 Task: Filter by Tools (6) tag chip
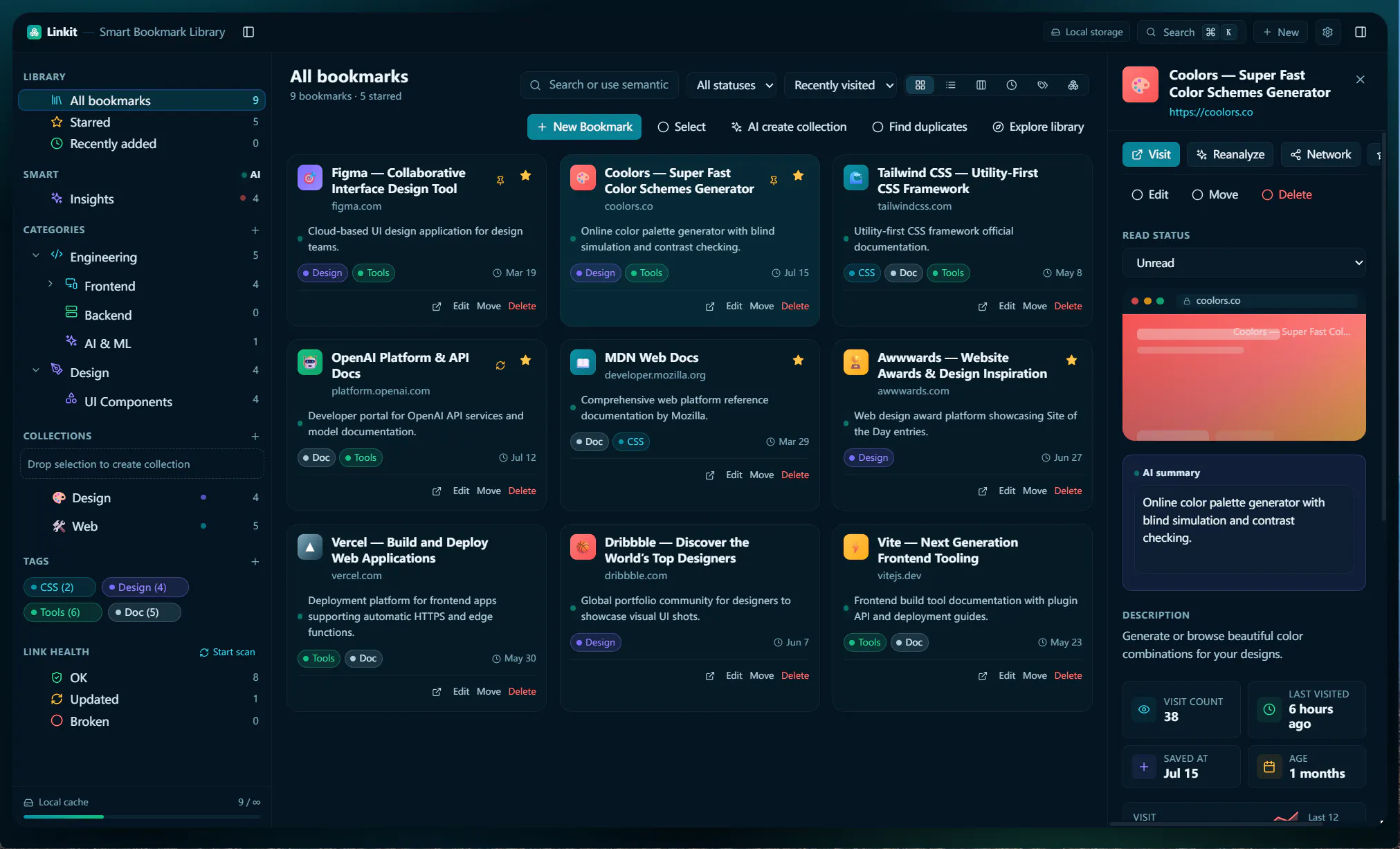pos(62,612)
